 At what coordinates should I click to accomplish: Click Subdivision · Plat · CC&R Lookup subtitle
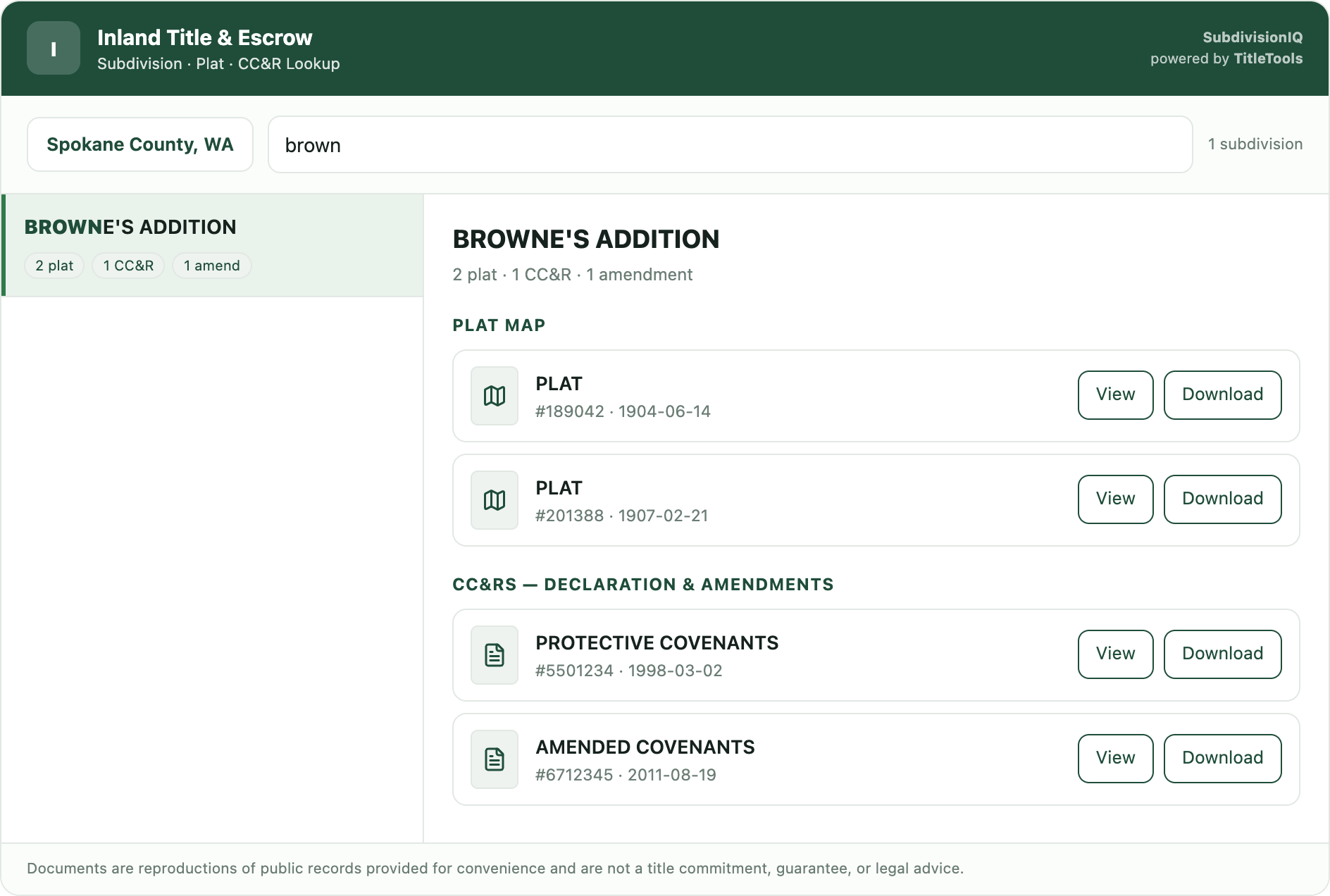[x=218, y=63]
